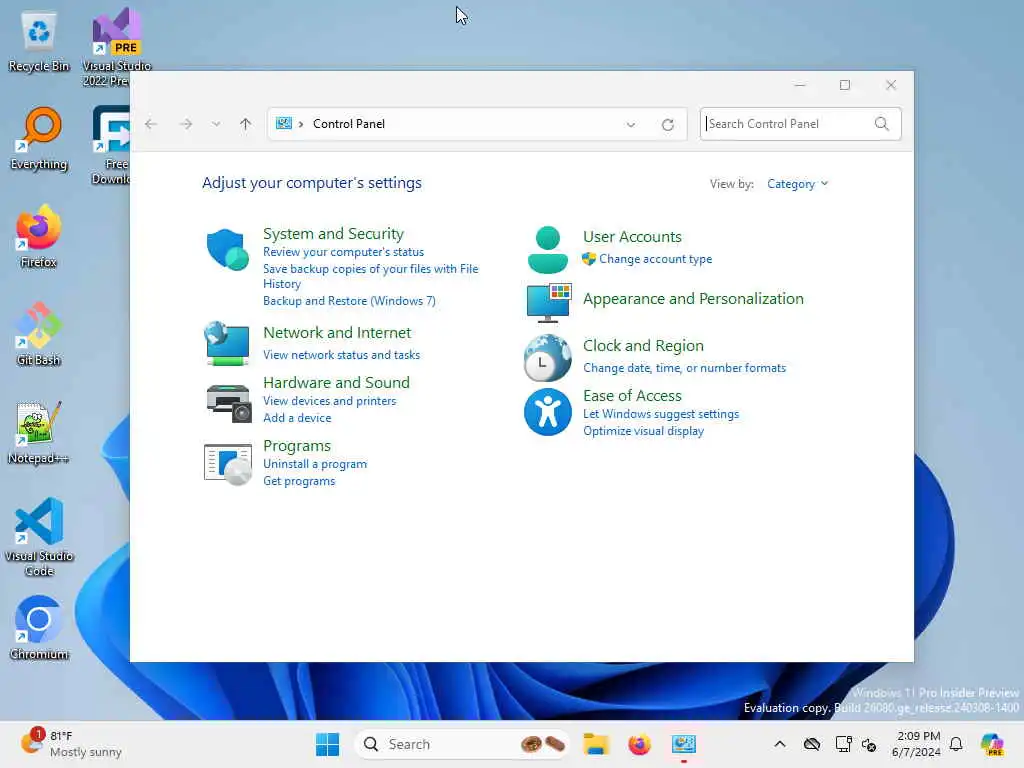Go up one level with up arrow

click(x=246, y=124)
